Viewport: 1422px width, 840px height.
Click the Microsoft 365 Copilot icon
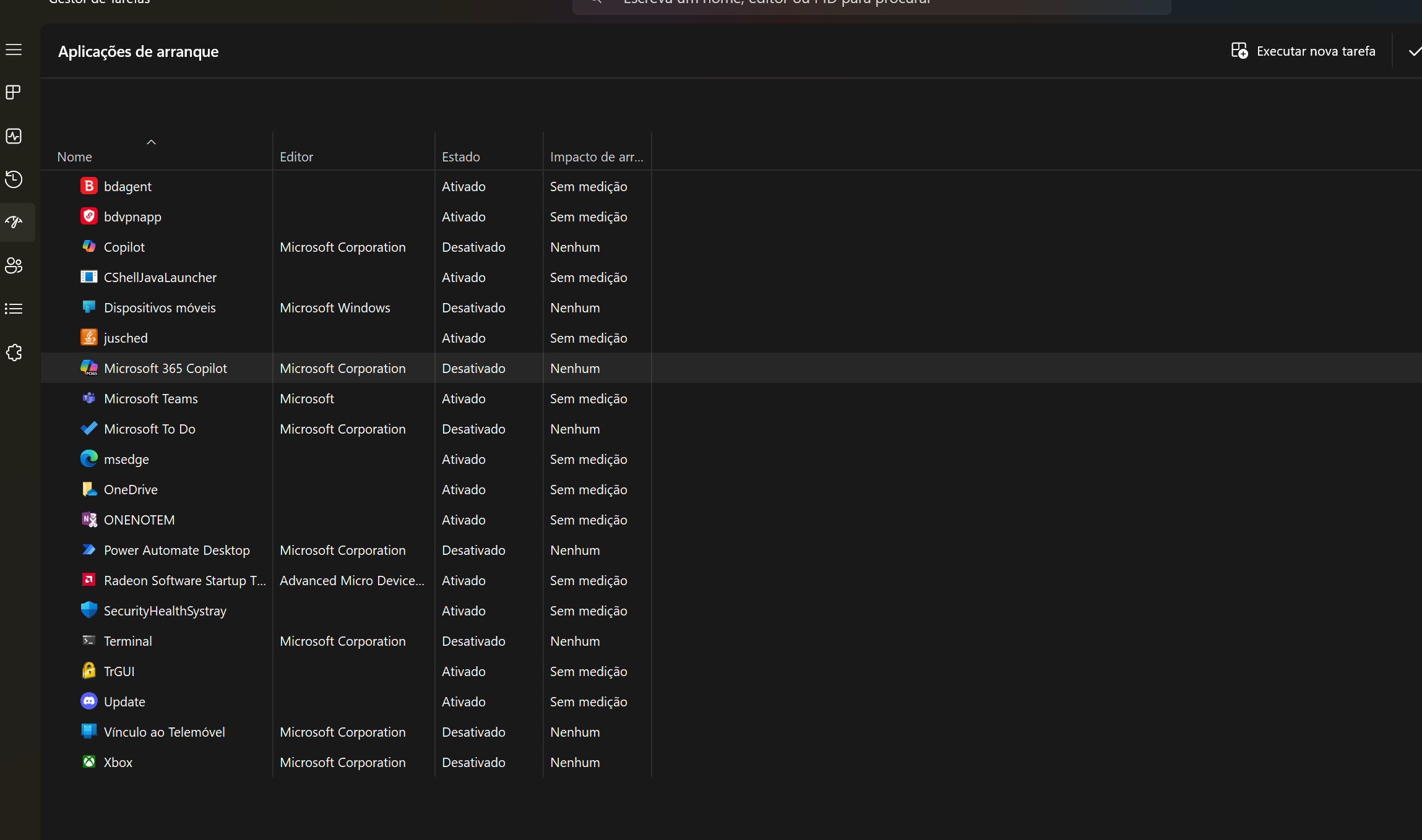[89, 367]
